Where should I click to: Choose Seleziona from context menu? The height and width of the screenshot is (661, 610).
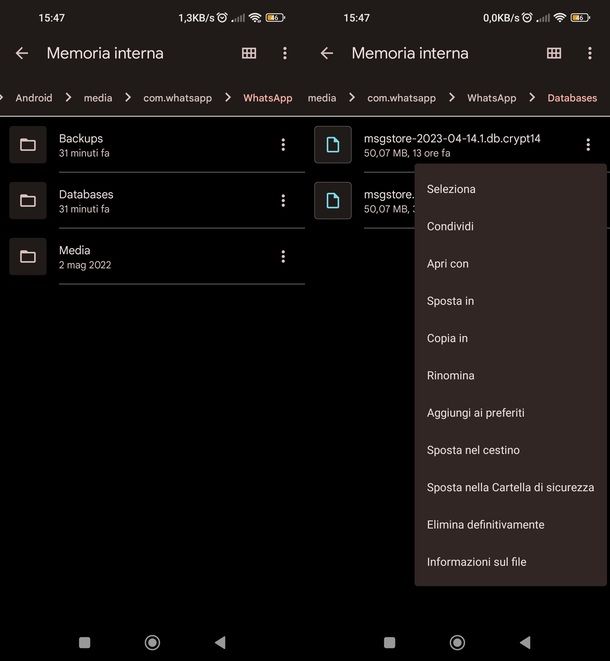coord(451,189)
